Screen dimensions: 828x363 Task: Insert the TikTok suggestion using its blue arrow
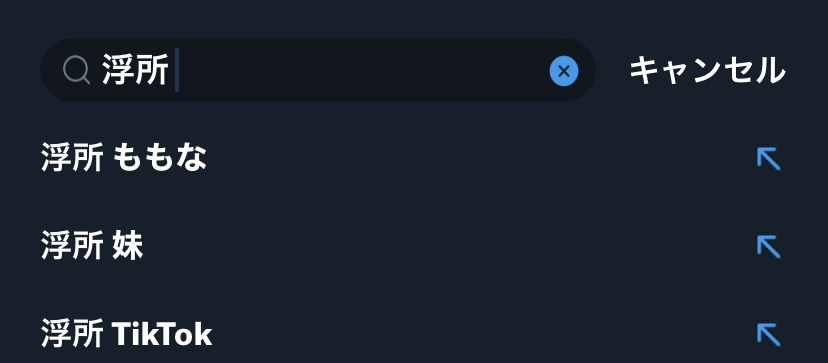[x=768, y=334]
